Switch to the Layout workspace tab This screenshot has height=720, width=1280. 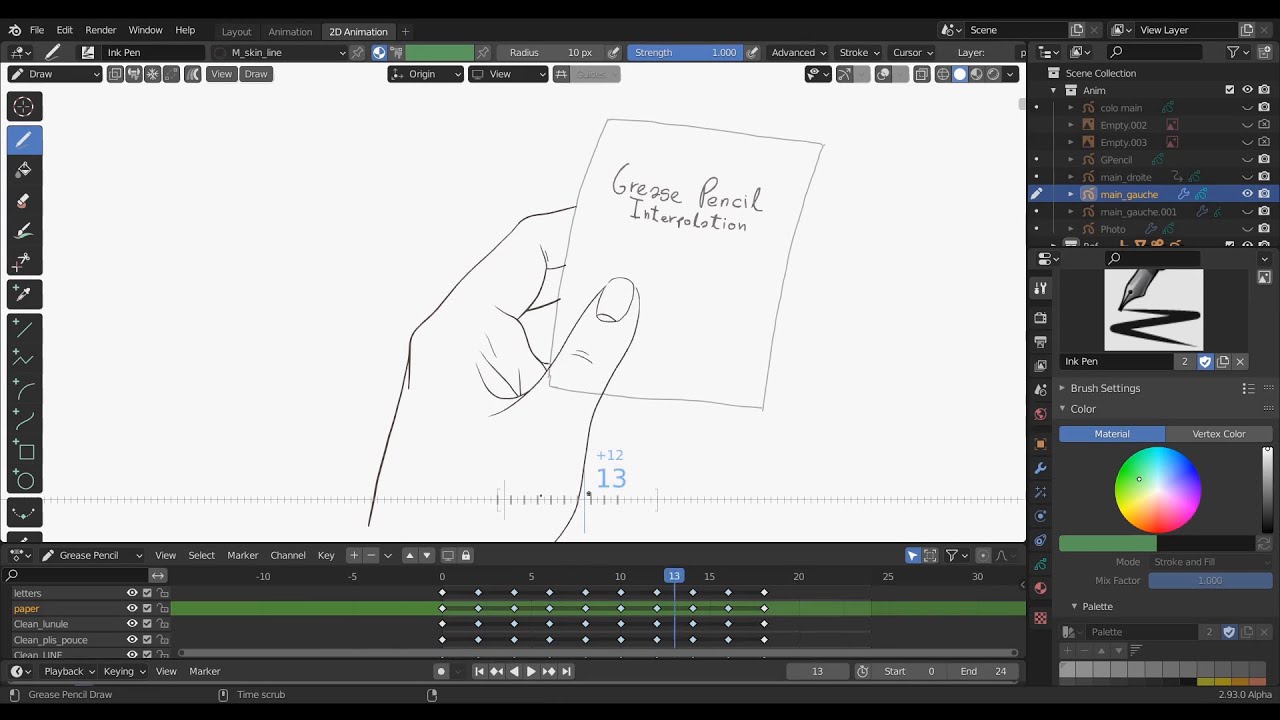236,32
